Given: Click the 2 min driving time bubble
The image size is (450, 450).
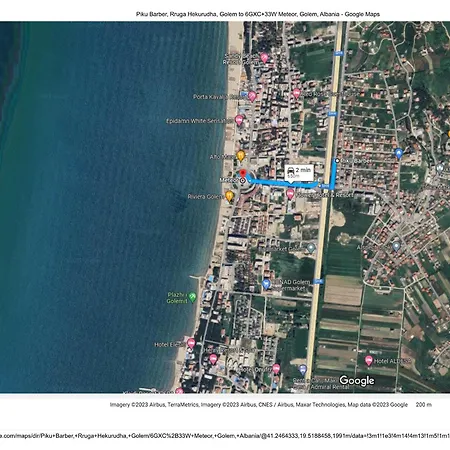Looking at the screenshot, I should 299,172.
